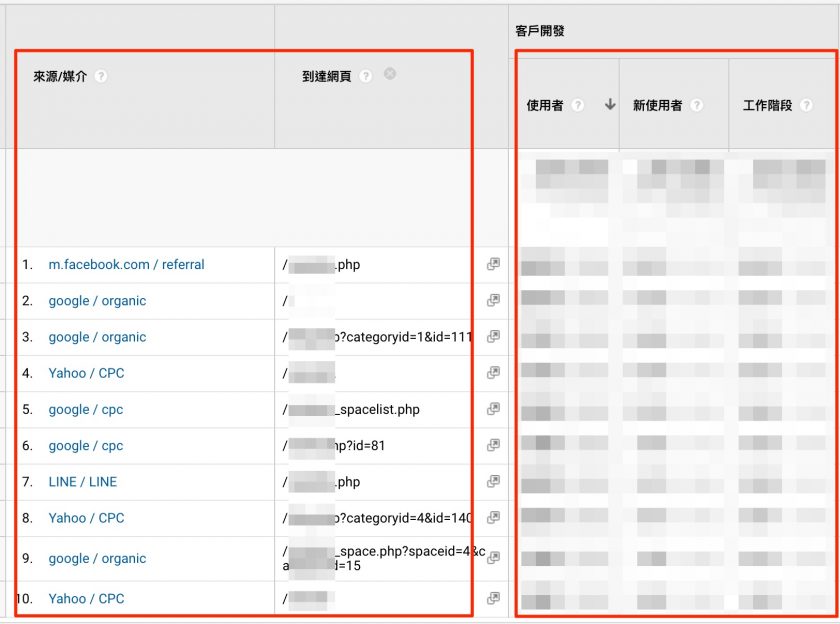Open row 1 landing page in new window
This screenshot has width=840, height=624.
pyautogui.click(x=493, y=265)
